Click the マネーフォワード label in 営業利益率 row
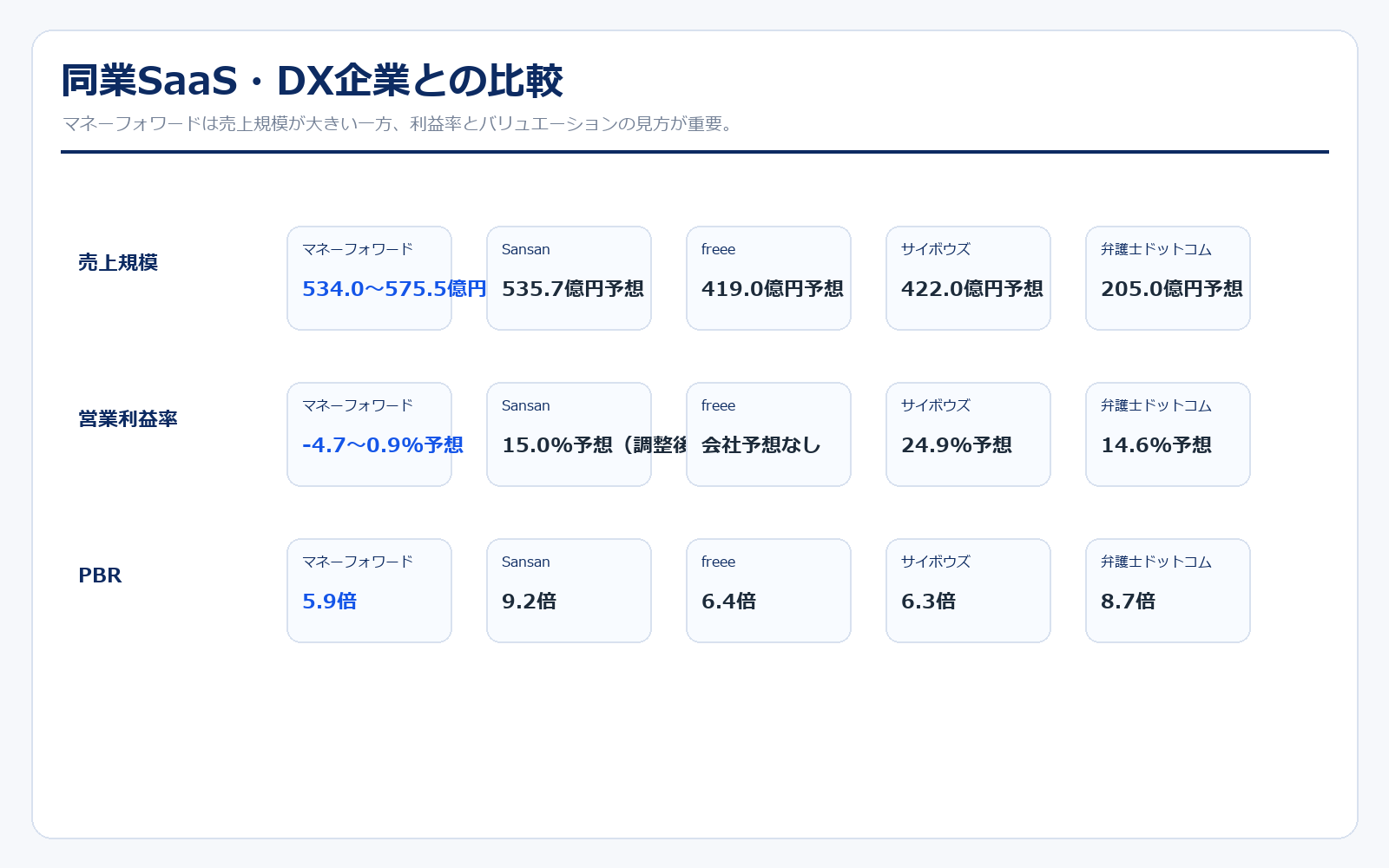This screenshot has height=868, width=1389. [358, 405]
